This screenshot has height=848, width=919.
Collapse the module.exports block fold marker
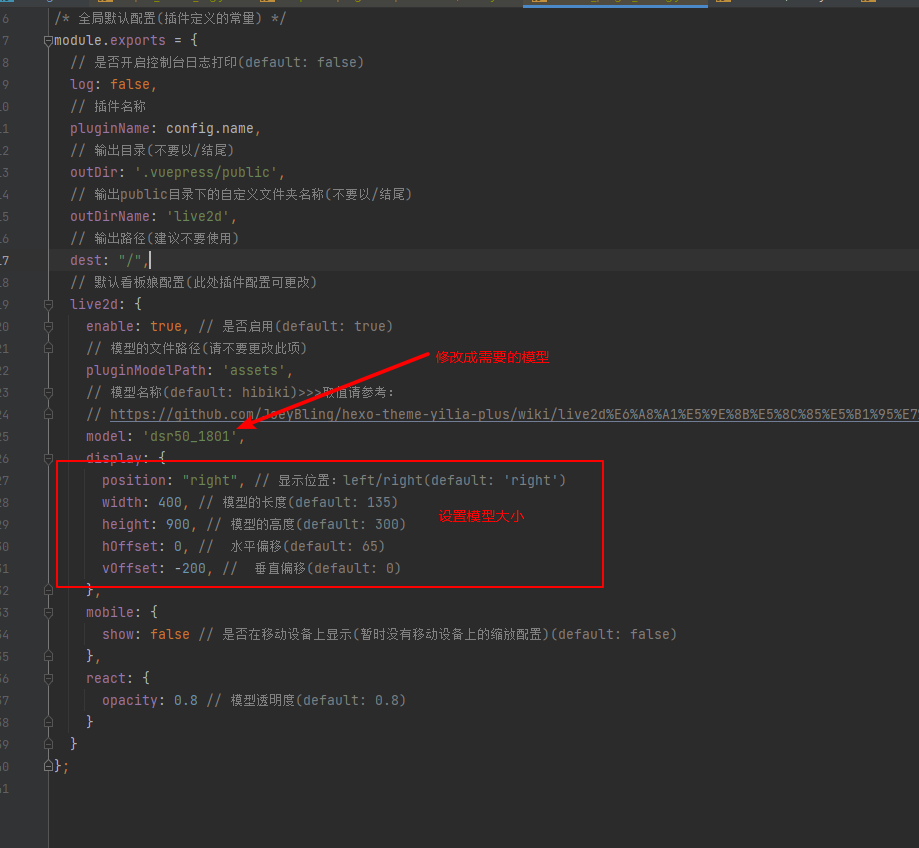48,41
